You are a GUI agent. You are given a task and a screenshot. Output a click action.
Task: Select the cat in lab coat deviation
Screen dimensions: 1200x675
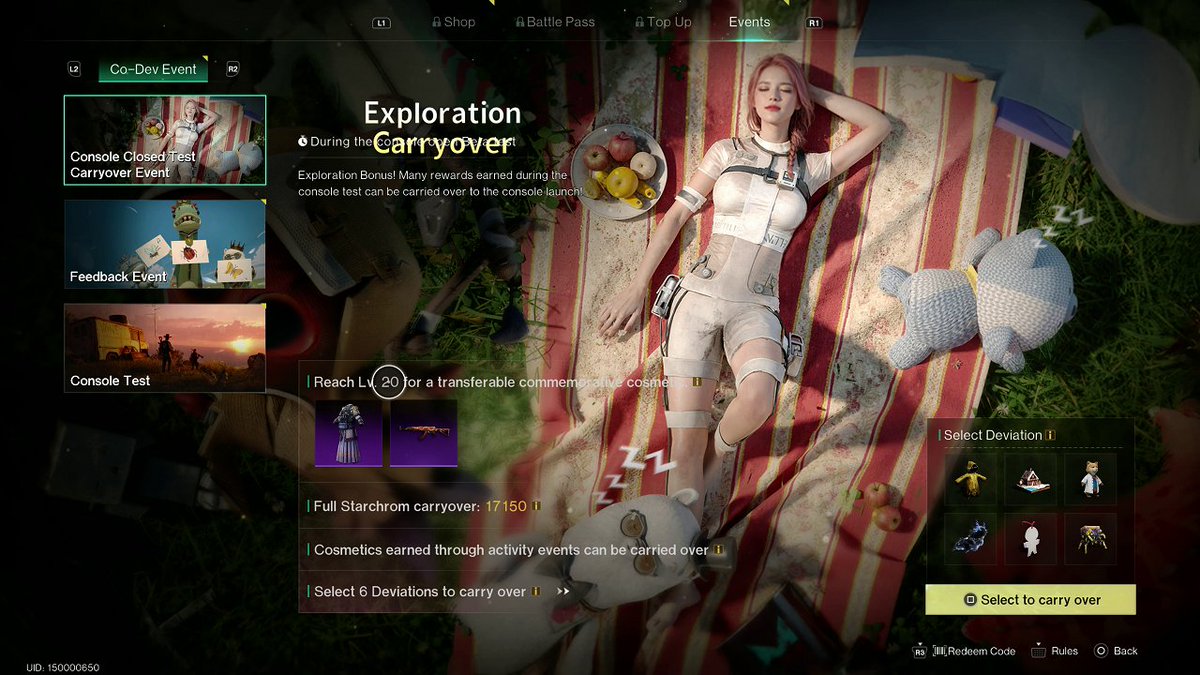point(1090,479)
